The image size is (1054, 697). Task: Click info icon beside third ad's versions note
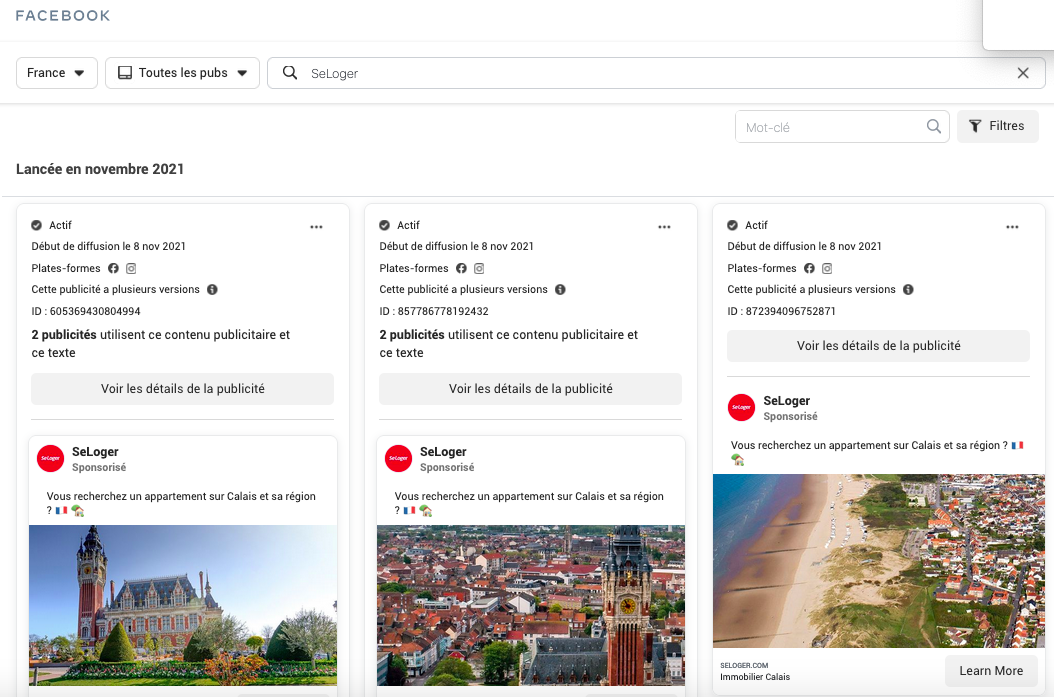tap(908, 290)
